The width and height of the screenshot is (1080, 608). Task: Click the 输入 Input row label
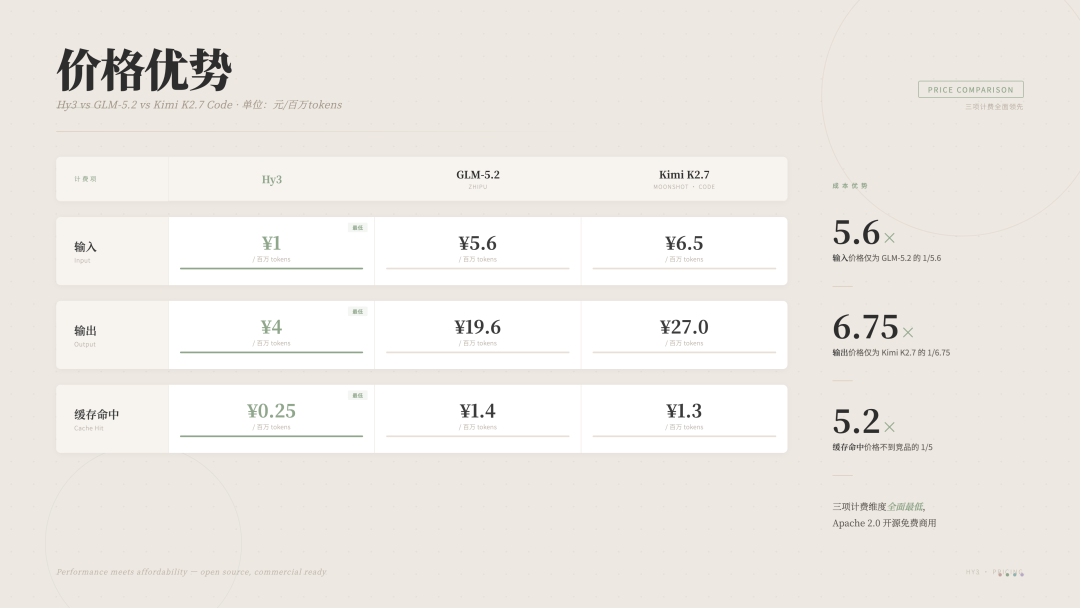click(x=85, y=251)
